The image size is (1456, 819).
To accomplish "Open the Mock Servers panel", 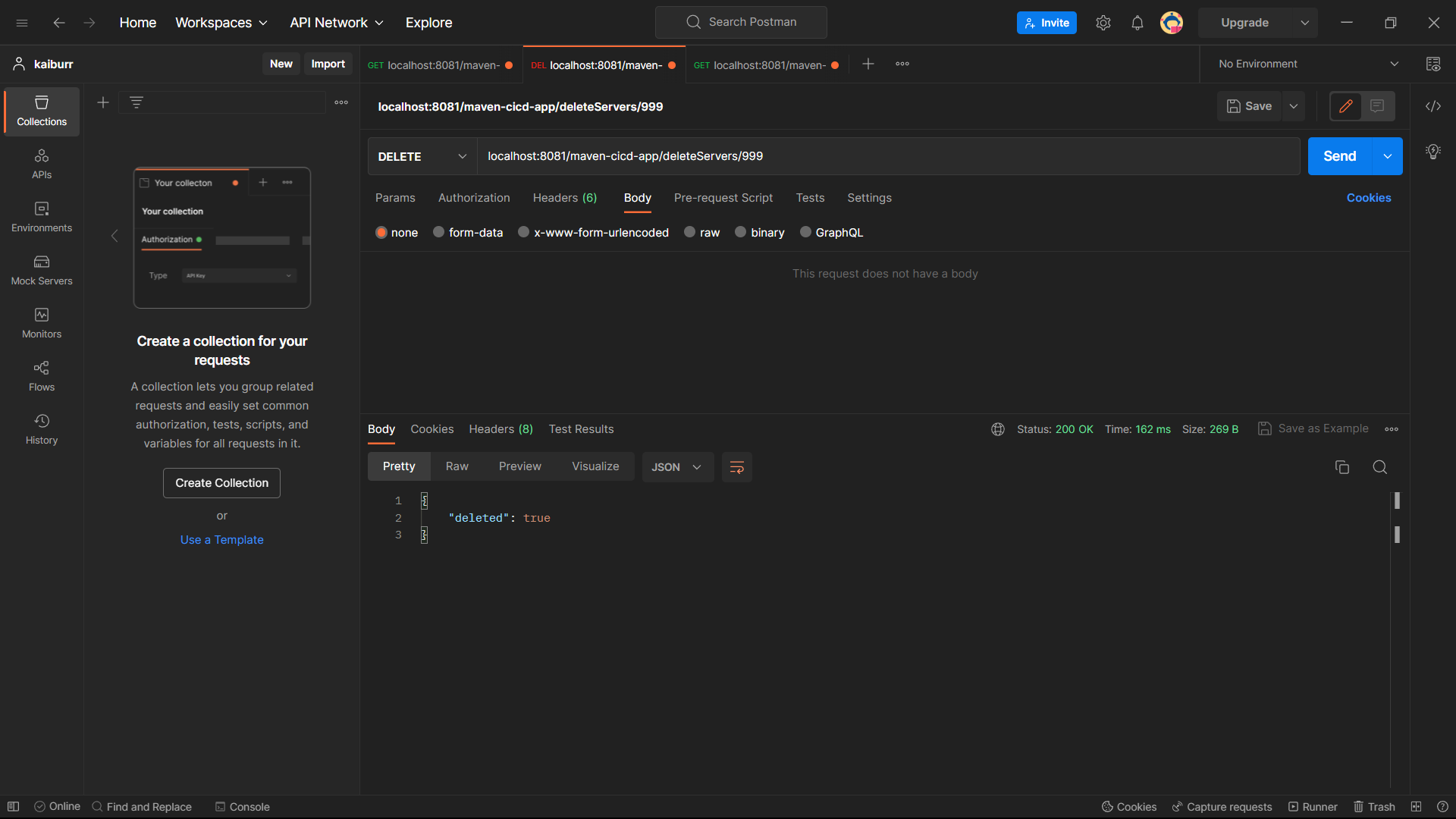I will coord(41,270).
